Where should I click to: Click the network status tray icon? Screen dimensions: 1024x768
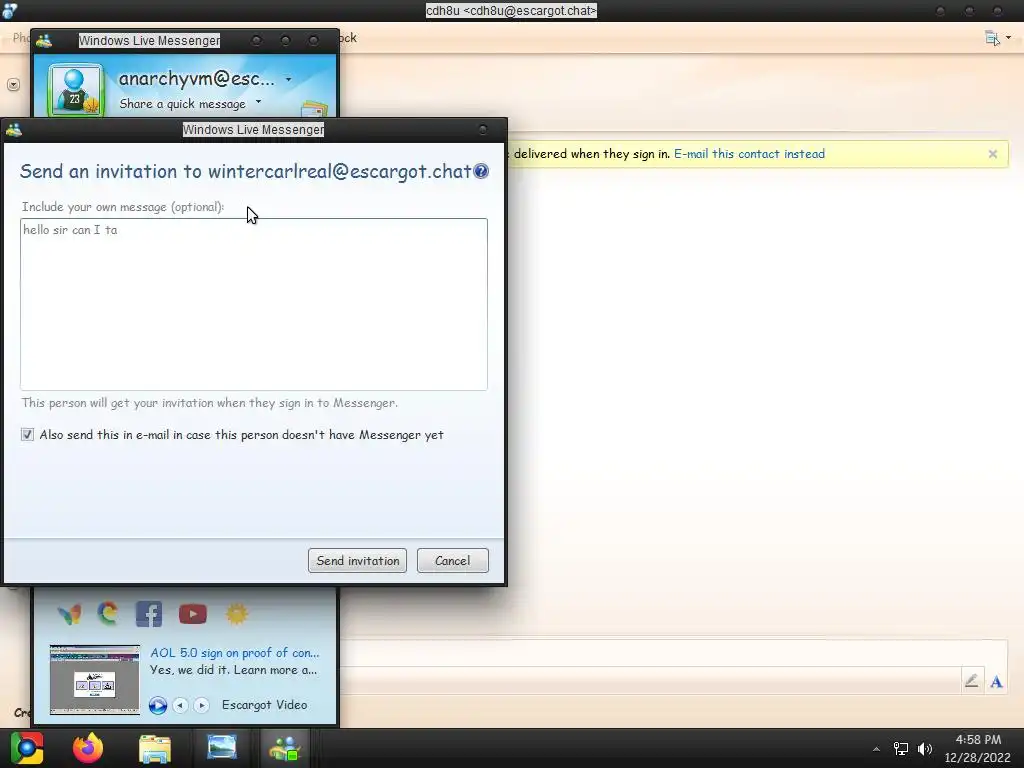coord(901,749)
